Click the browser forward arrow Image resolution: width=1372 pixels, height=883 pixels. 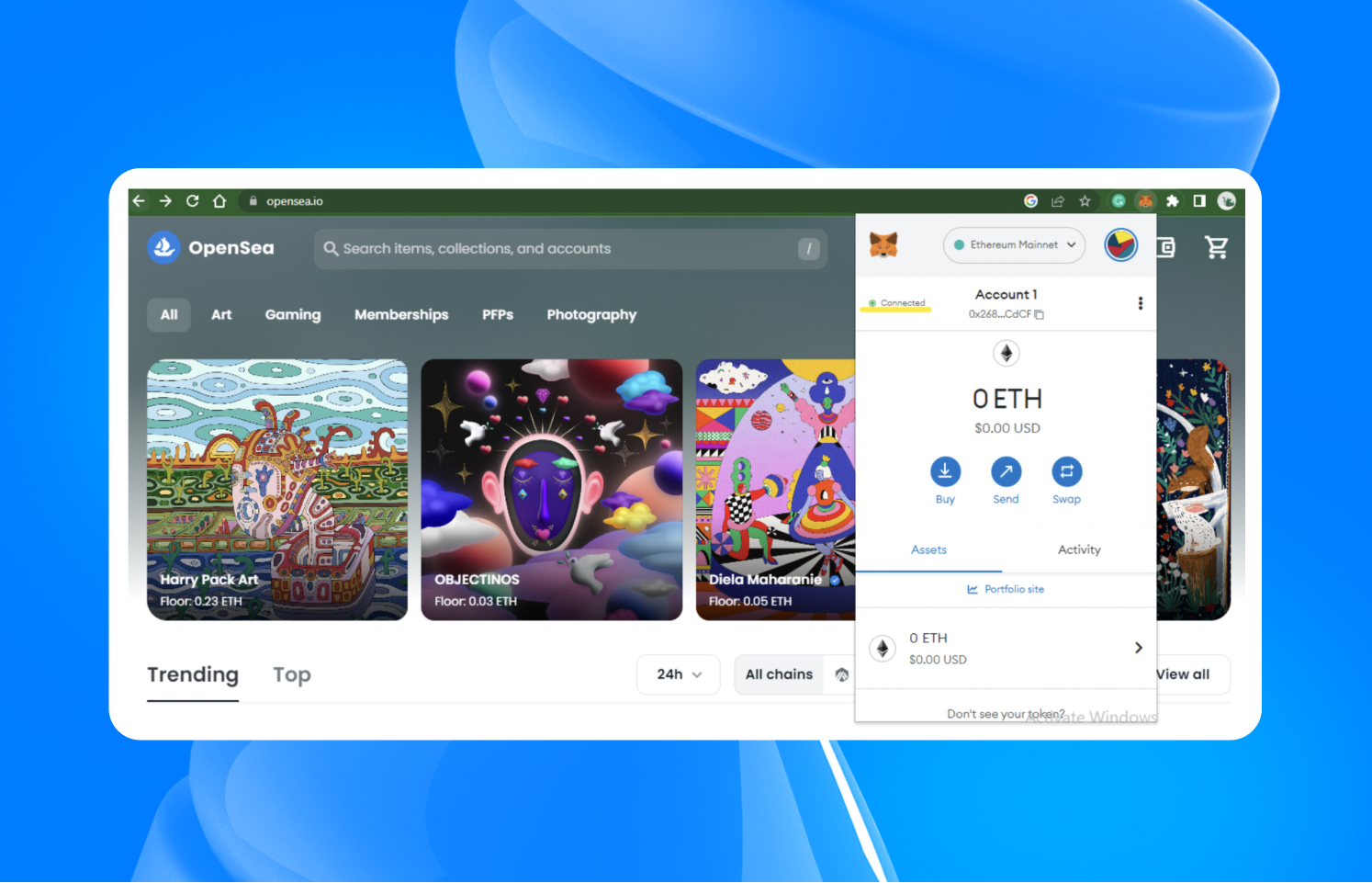pos(165,201)
